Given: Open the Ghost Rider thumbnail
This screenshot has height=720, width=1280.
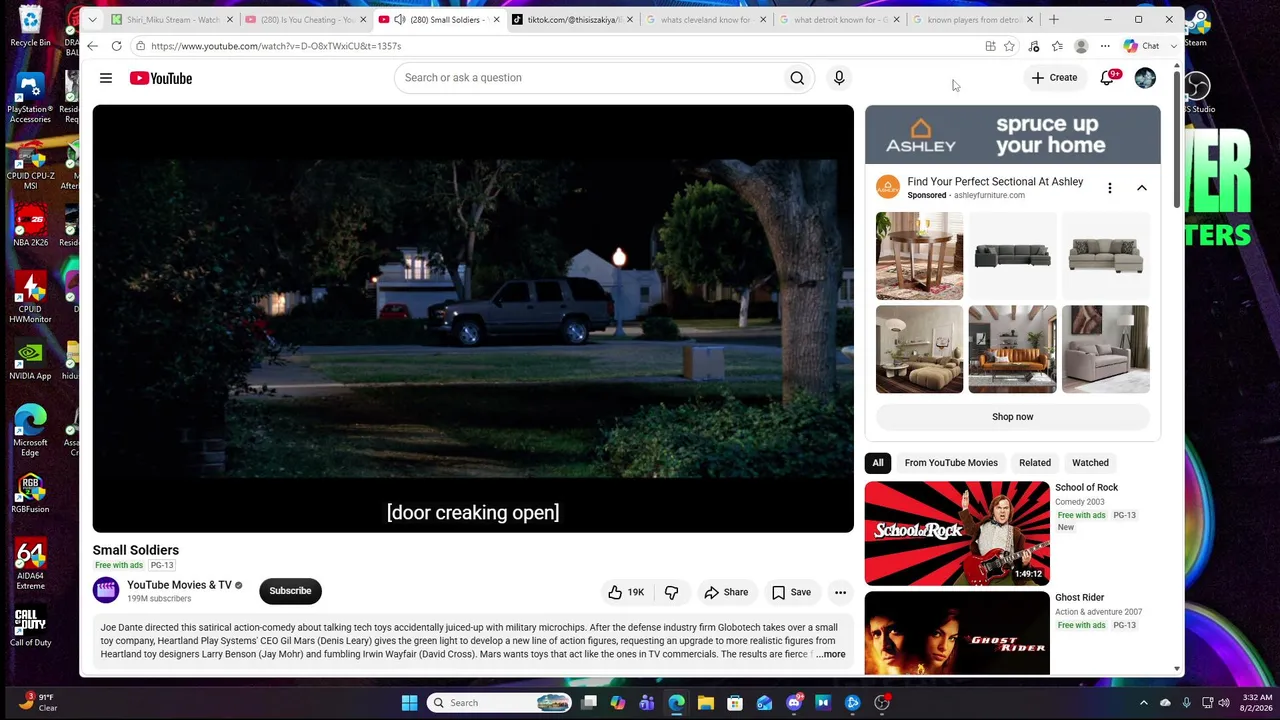Looking at the screenshot, I should (957, 633).
